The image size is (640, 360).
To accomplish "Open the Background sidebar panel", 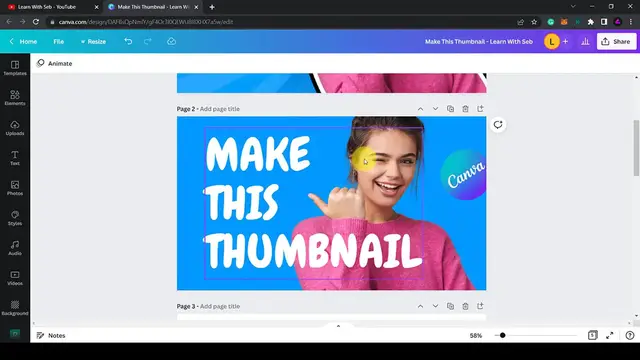I will tap(15, 308).
